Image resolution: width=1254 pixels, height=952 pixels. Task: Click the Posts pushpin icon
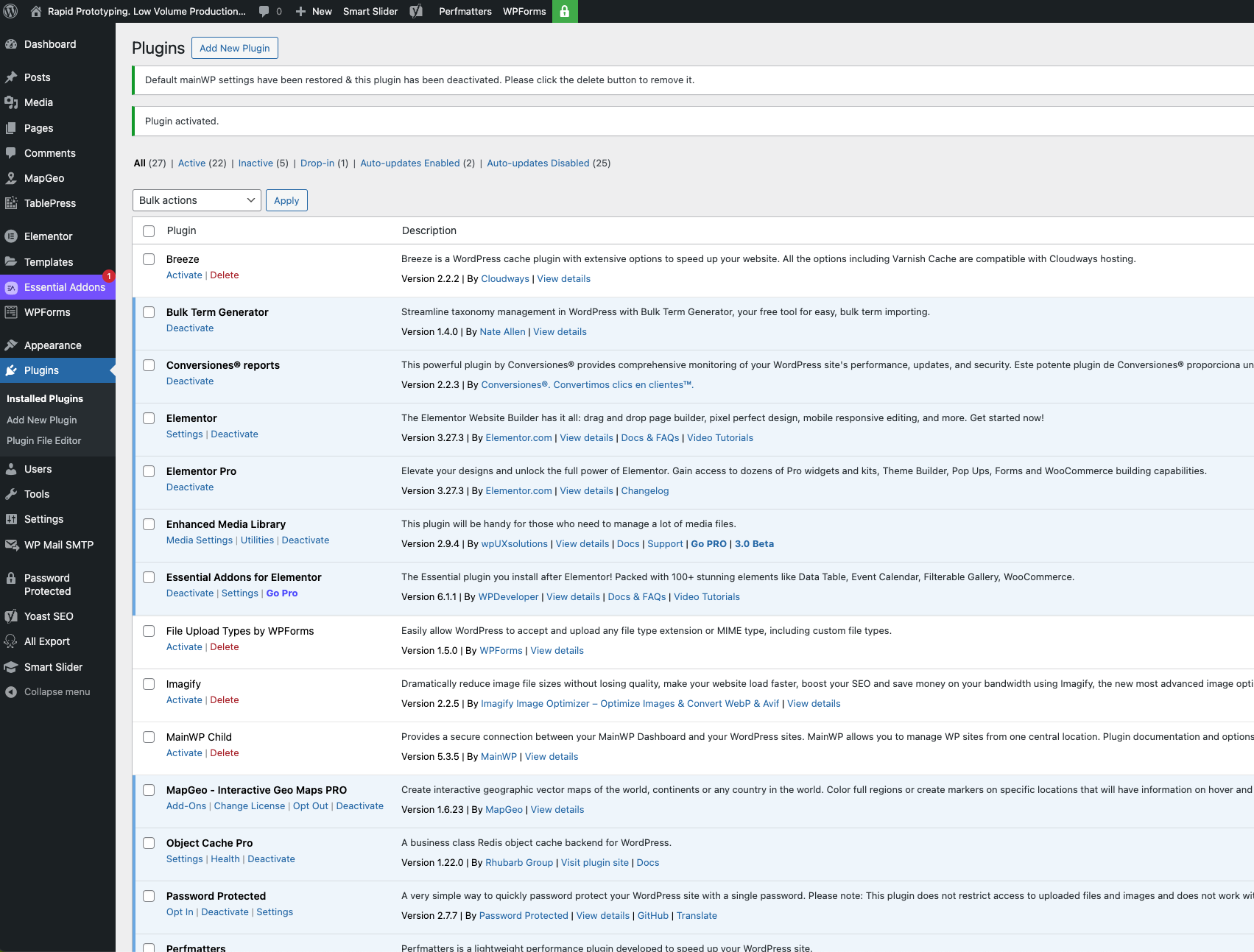[11, 77]
